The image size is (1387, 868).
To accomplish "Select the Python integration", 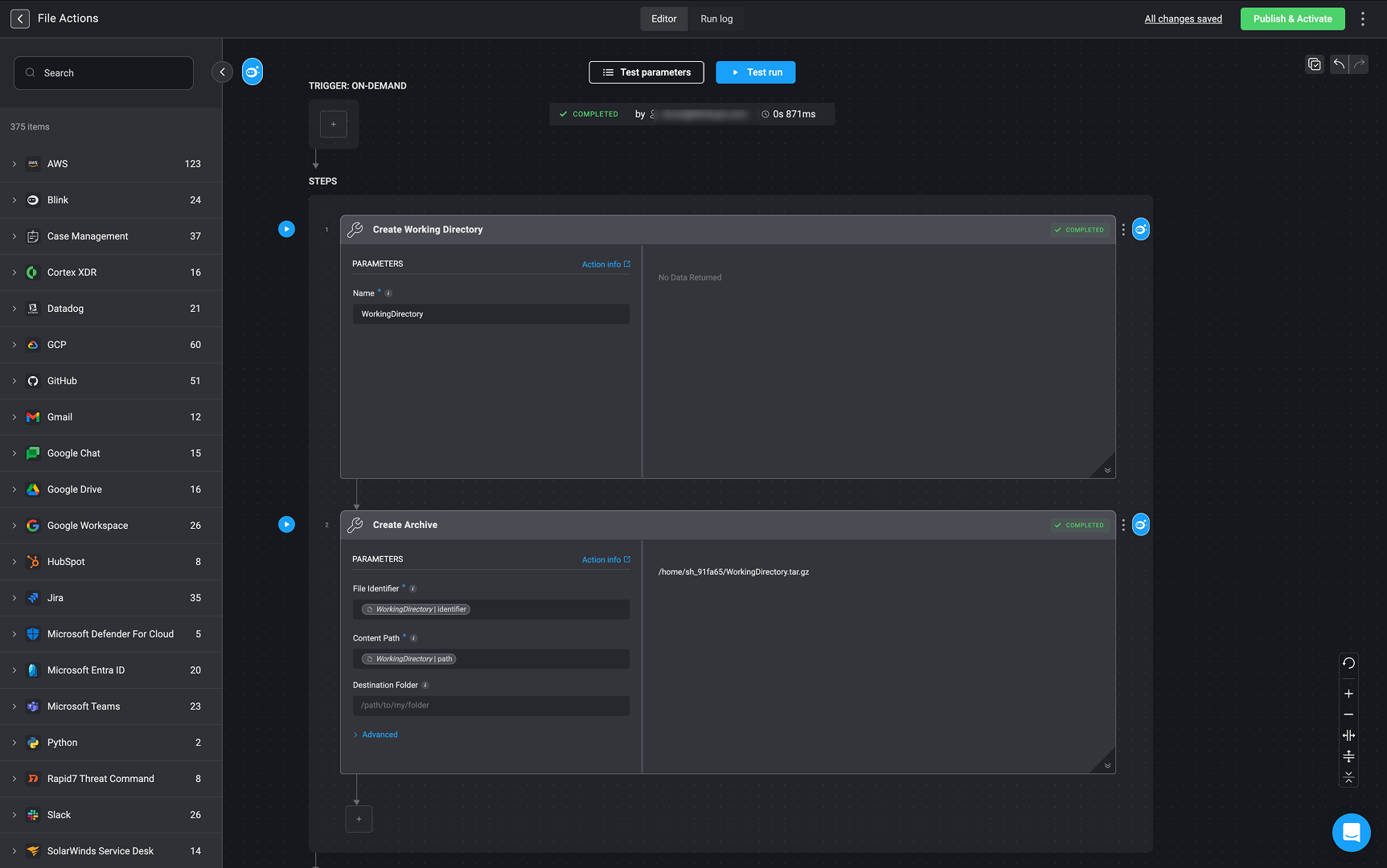I will (111, 743).
